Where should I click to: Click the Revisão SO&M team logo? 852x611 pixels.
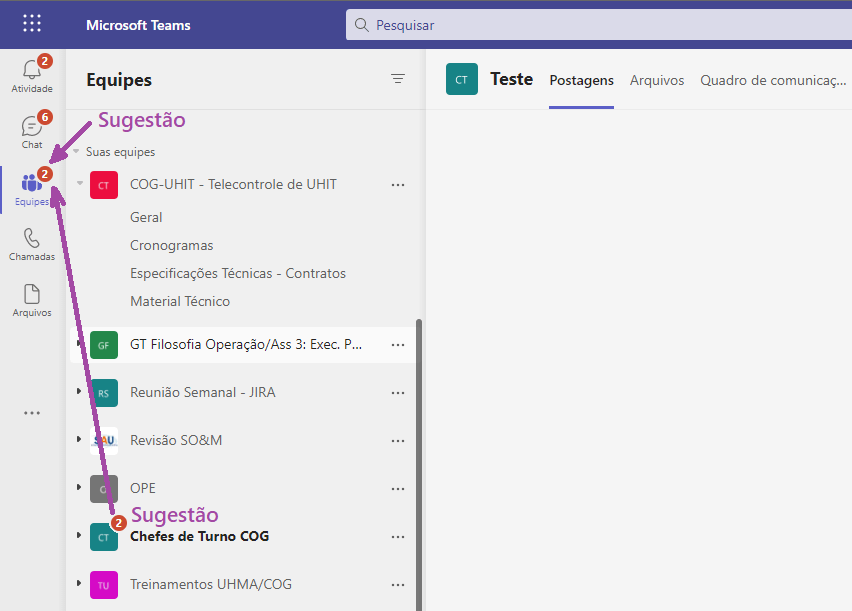pos(104,441)
